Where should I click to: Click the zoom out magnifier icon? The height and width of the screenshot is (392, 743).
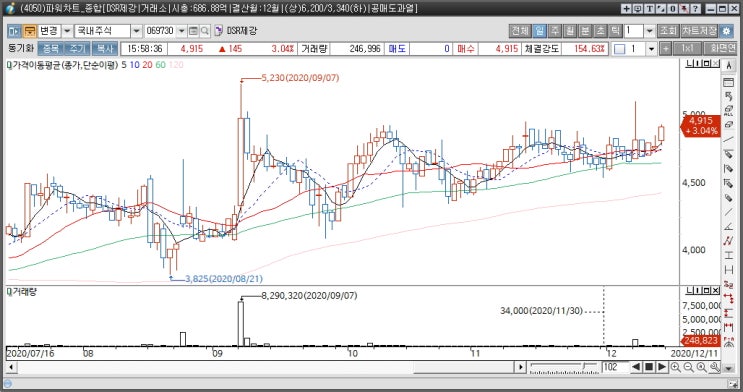(x=689, y=367)
